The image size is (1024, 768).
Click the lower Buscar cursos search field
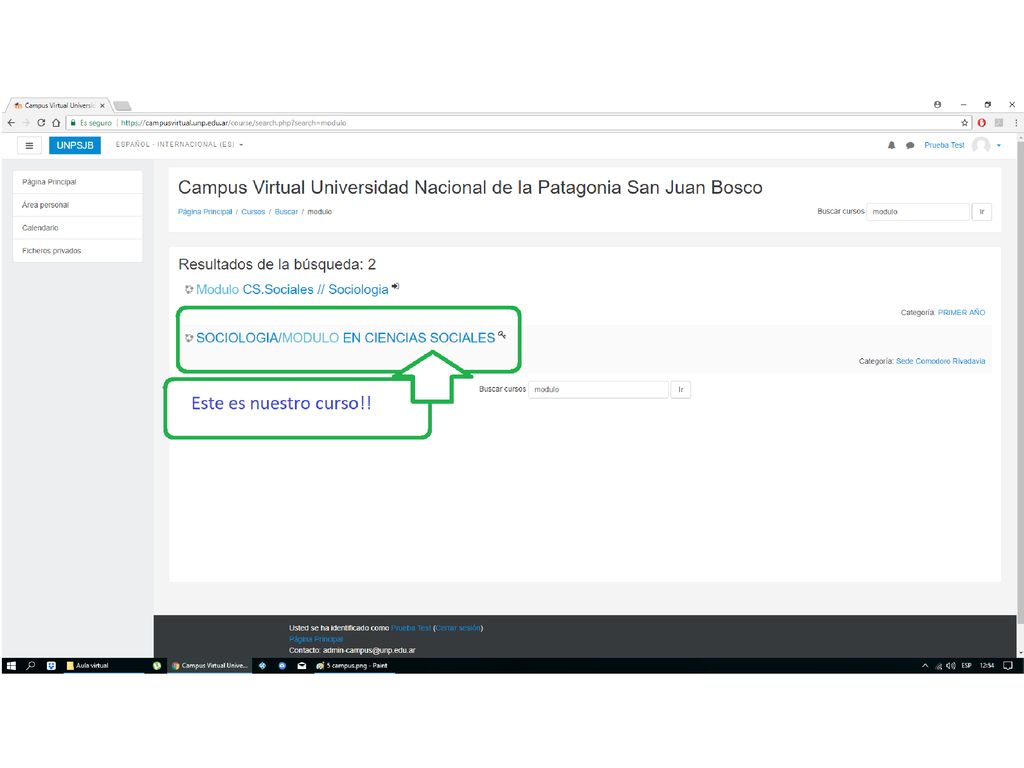click(x=598, y=389)
